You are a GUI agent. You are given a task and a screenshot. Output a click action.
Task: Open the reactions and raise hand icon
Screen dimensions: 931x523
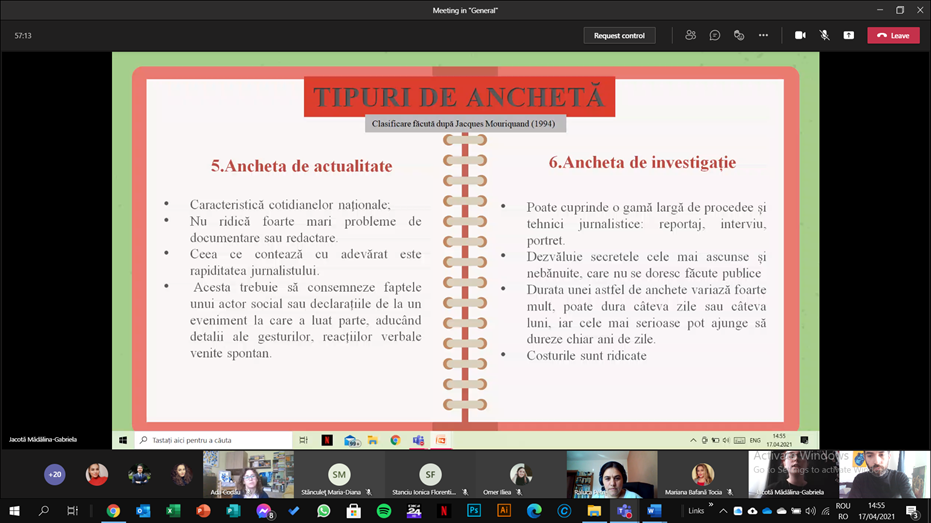[x=739, y=35]
